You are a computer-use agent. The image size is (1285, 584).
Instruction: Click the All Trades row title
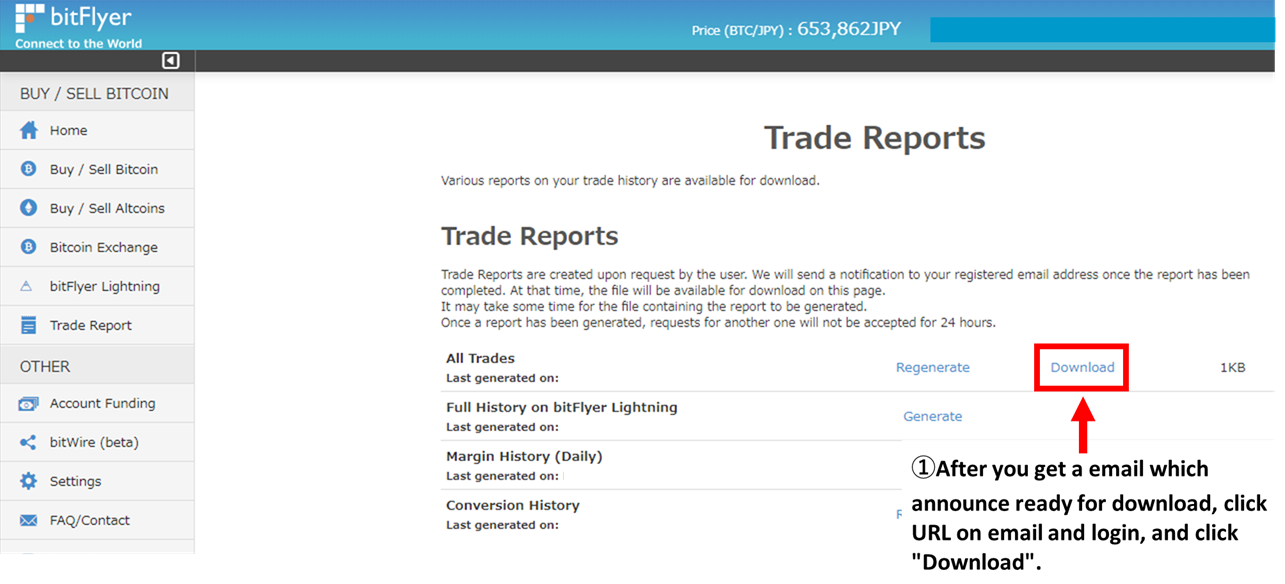(480, 358)
